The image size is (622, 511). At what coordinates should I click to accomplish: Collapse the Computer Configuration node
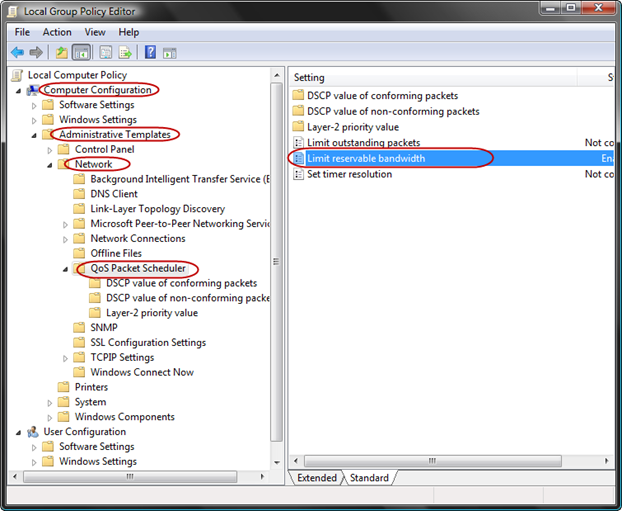(x=18, y=91)
